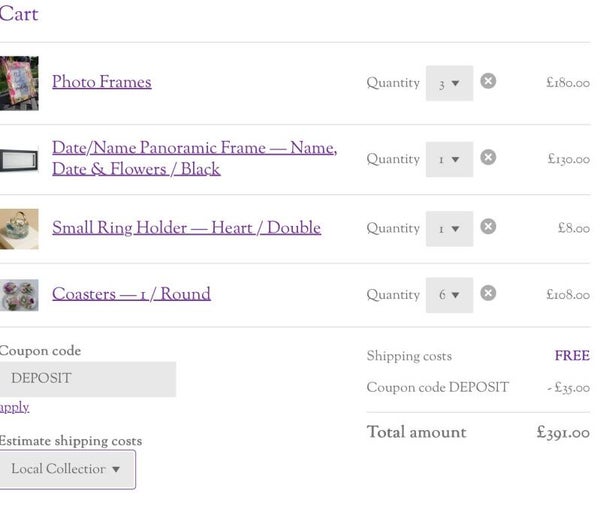View the Photo Frames thumbnail image
The image size is (600, 512).
click(19, 83)
